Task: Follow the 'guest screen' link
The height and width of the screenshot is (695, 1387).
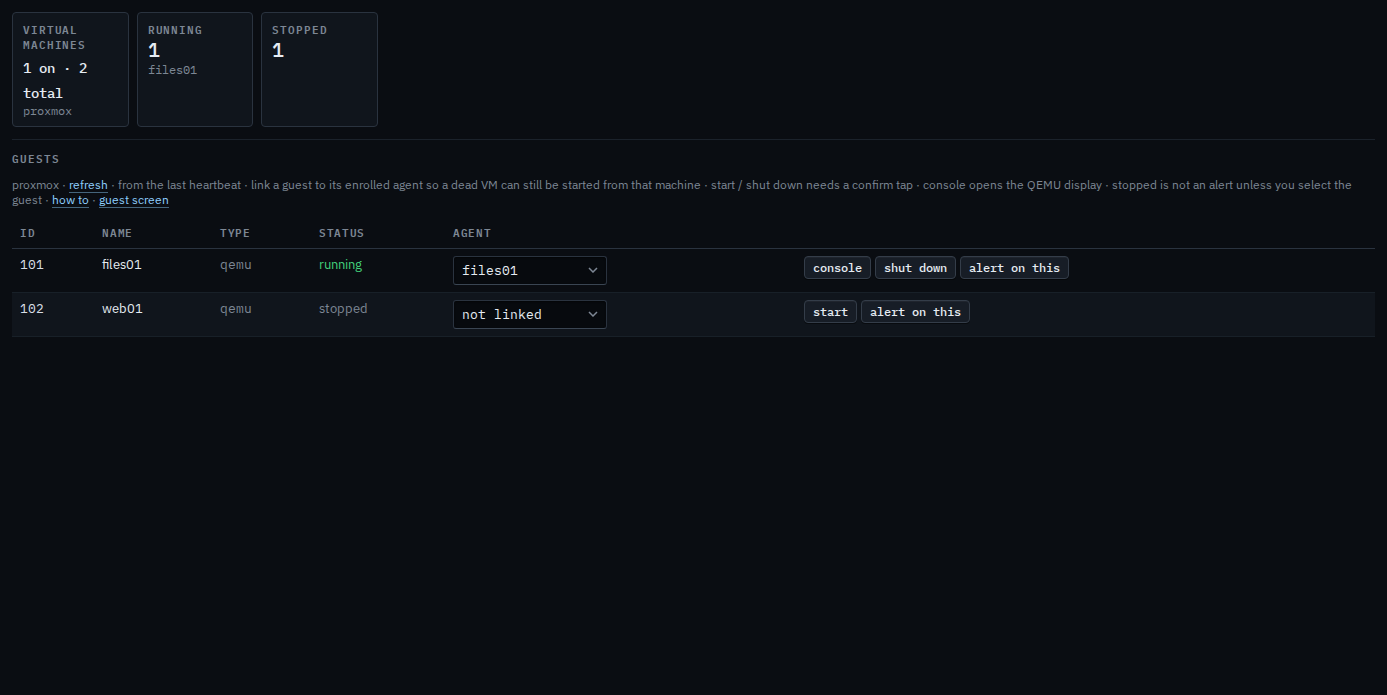Action: pyautogui.click(x=134, y=200)
